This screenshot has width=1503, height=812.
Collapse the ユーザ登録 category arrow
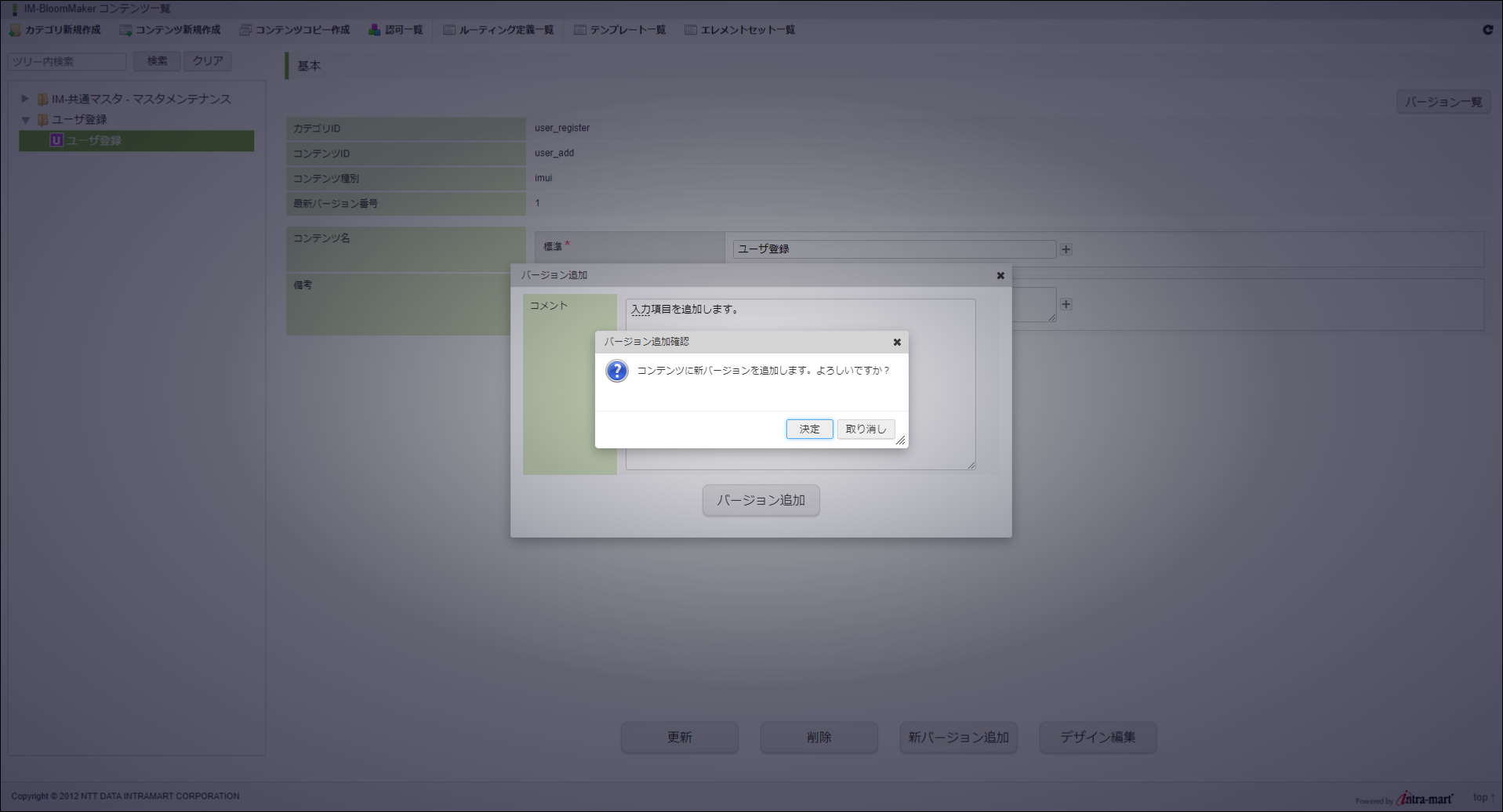(25, 120)
